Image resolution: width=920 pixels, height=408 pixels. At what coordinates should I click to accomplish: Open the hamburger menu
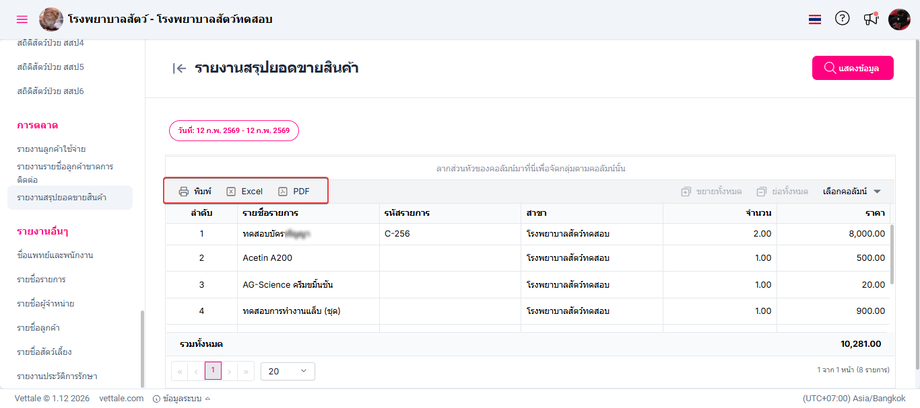(22, 19)
